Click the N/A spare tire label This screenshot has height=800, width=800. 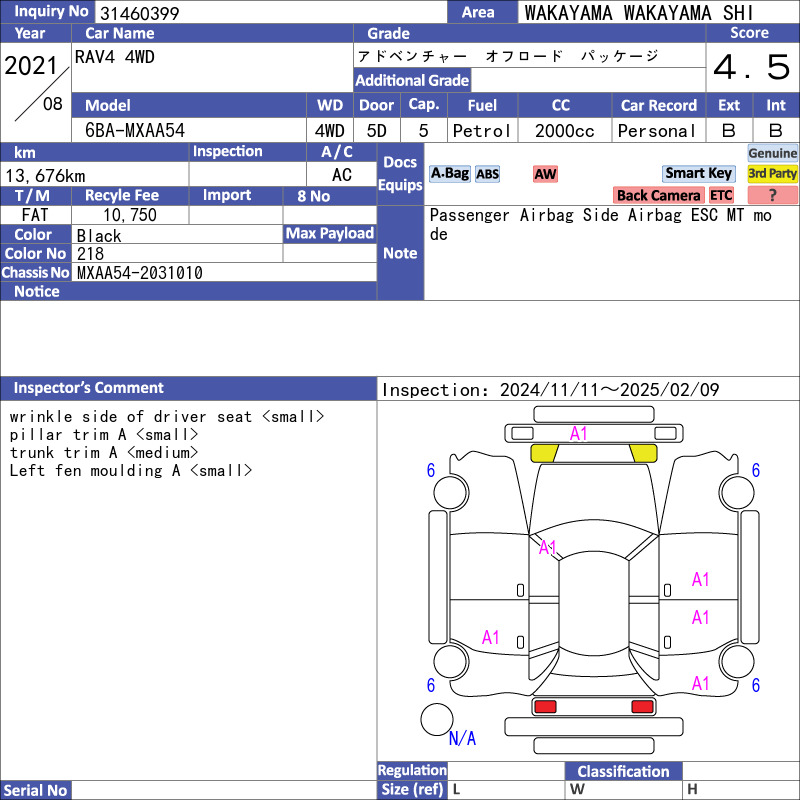(462, 739)
